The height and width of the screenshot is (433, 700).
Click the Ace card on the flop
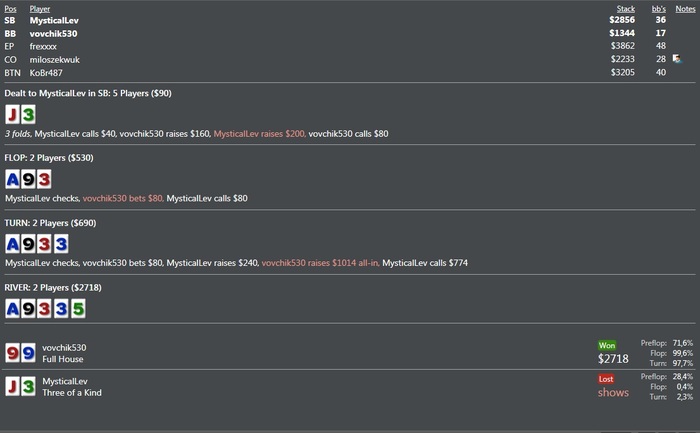[12, 179]
